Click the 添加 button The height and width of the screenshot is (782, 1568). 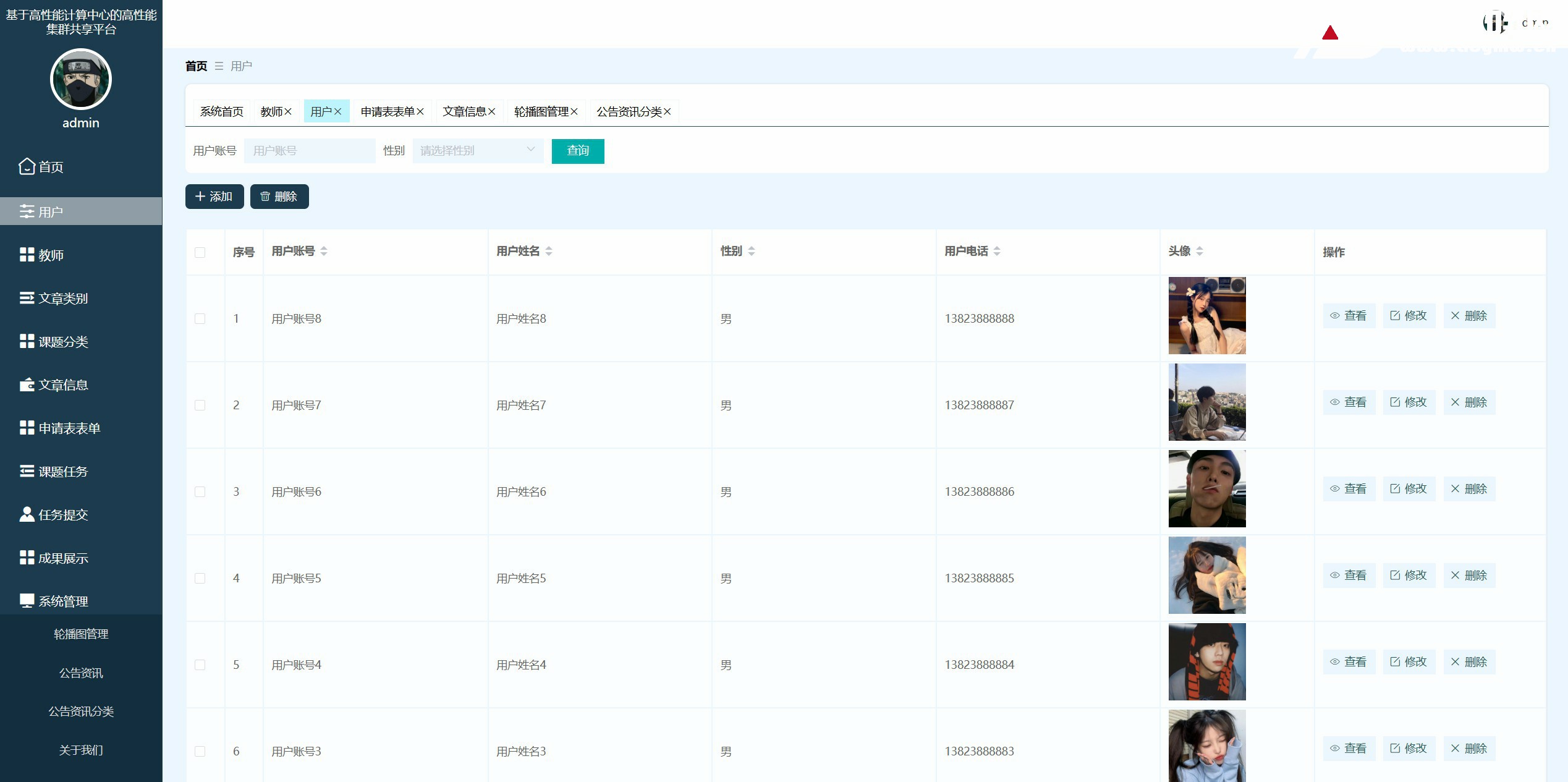[x=214, y=197]
